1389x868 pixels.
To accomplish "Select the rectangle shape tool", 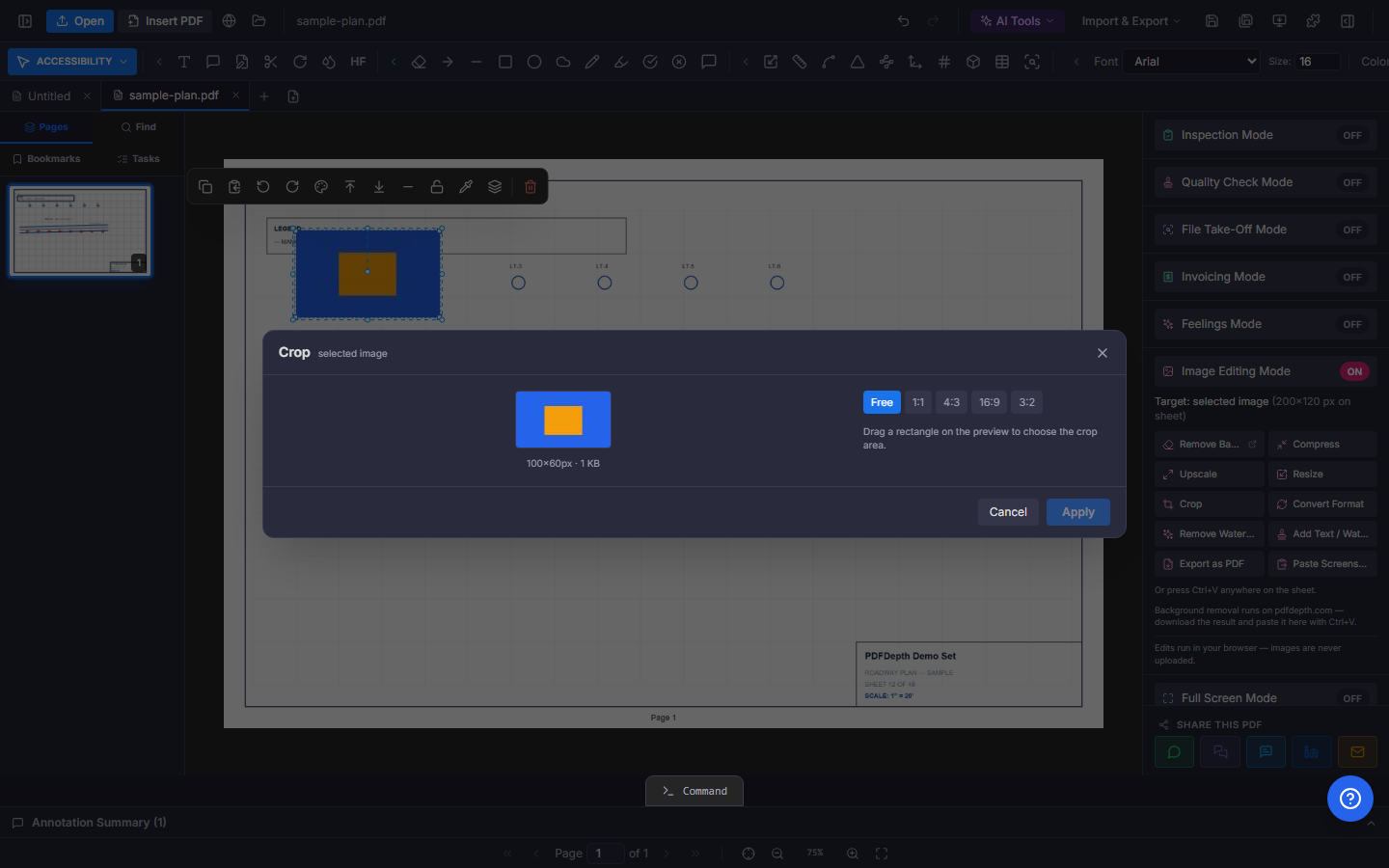I will tap(504, 62).
